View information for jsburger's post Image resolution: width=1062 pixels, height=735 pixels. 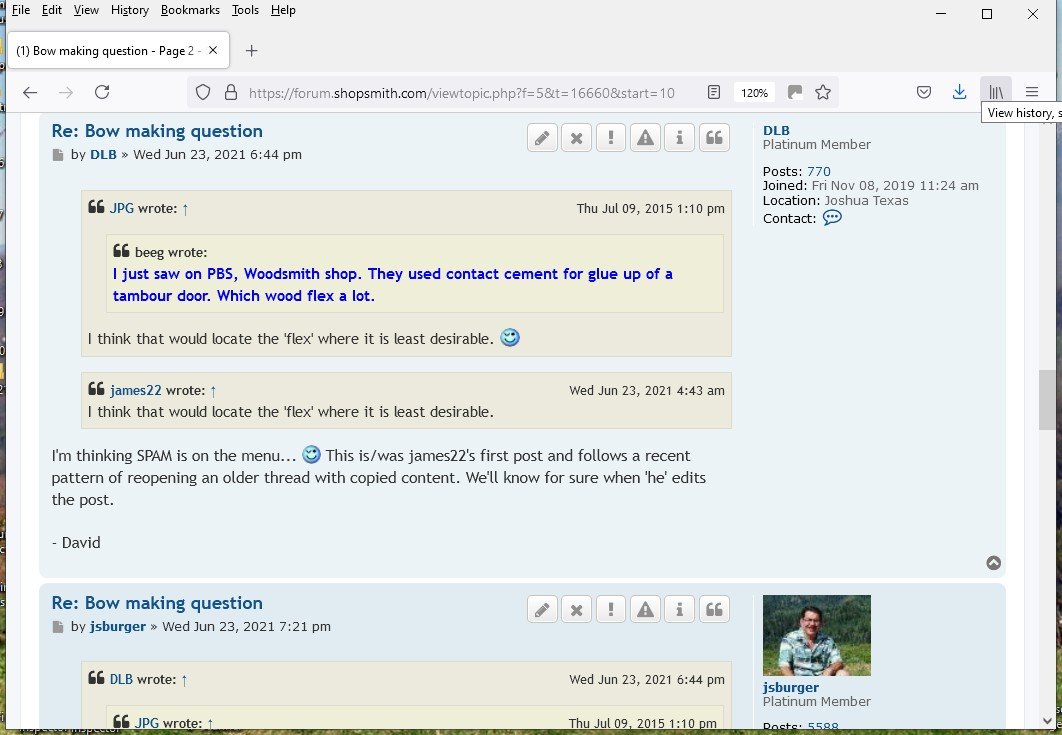pyautogui.click(x=679, y=610)
